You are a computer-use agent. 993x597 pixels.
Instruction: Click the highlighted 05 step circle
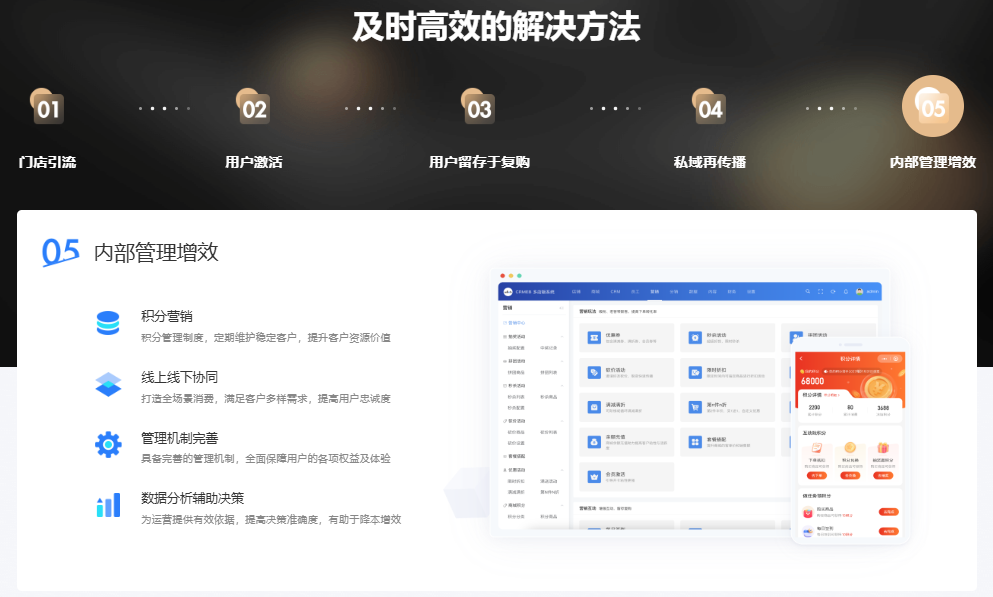click(932, 106)
